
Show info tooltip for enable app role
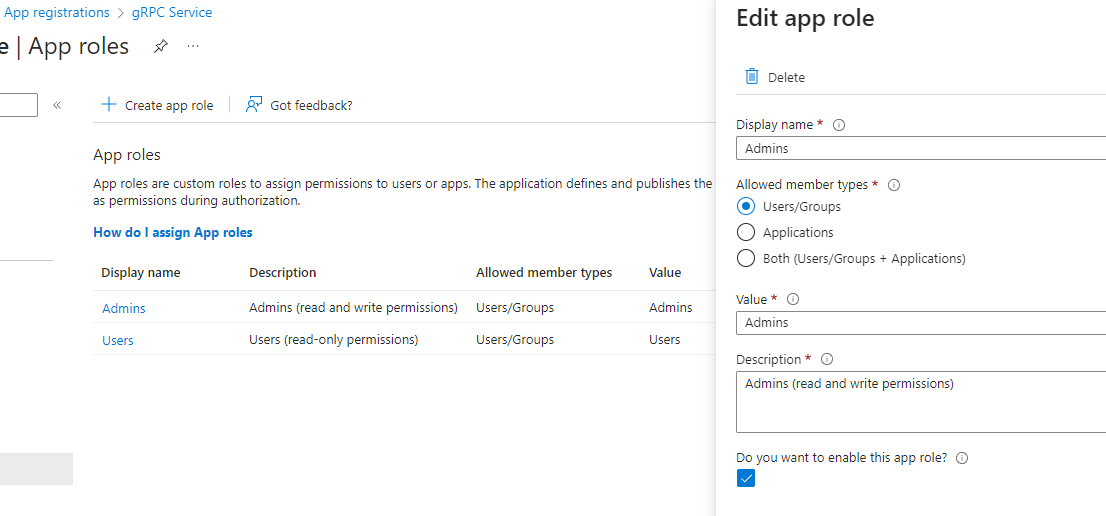click(962, 458)
